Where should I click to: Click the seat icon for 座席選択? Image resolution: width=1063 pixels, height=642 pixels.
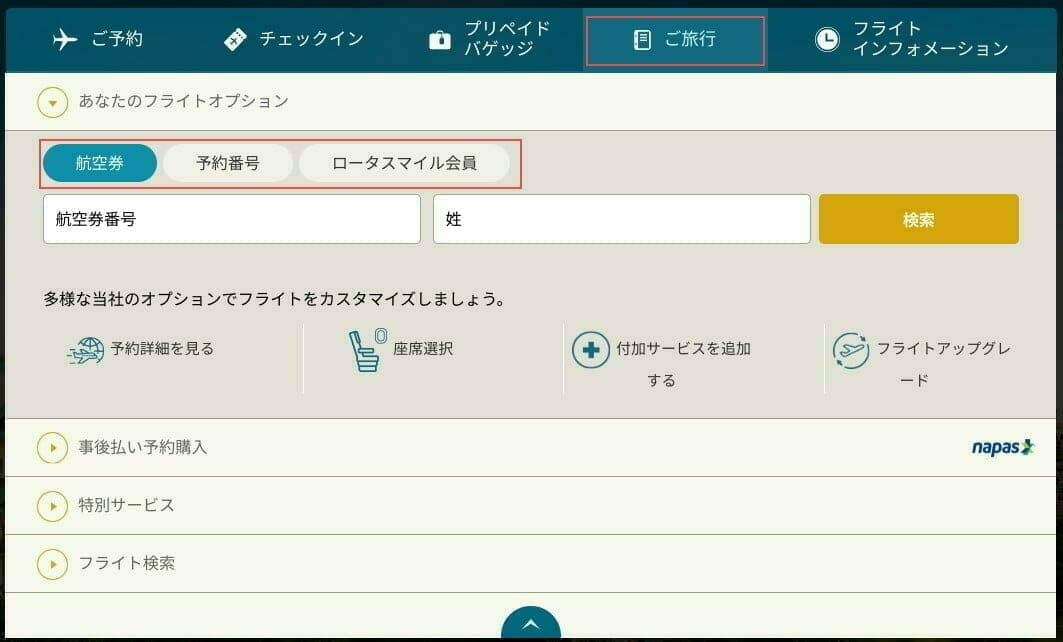(x=367, y=350)
